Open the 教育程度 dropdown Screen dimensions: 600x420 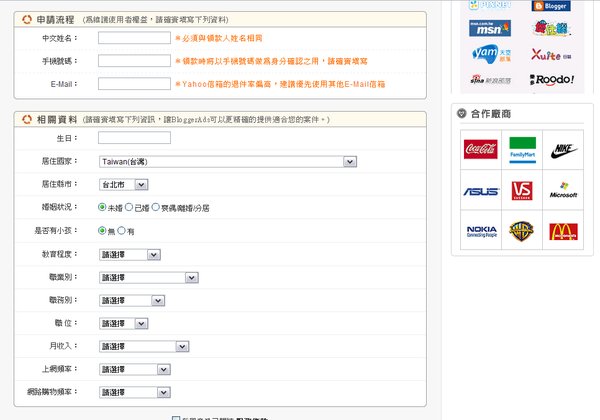(x=130, y=255)
